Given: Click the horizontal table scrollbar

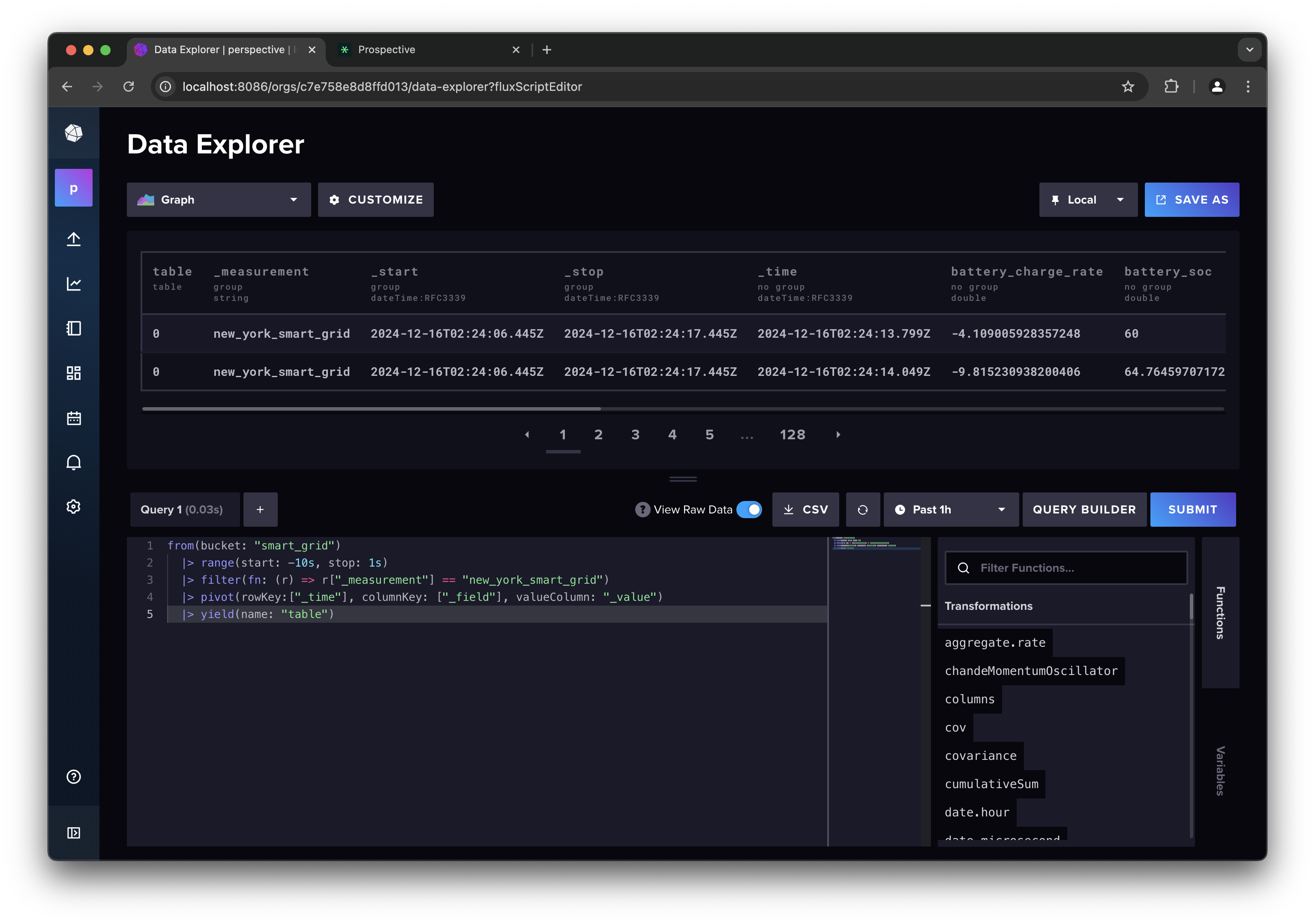Looking at the screenshot, I should 371,409.
